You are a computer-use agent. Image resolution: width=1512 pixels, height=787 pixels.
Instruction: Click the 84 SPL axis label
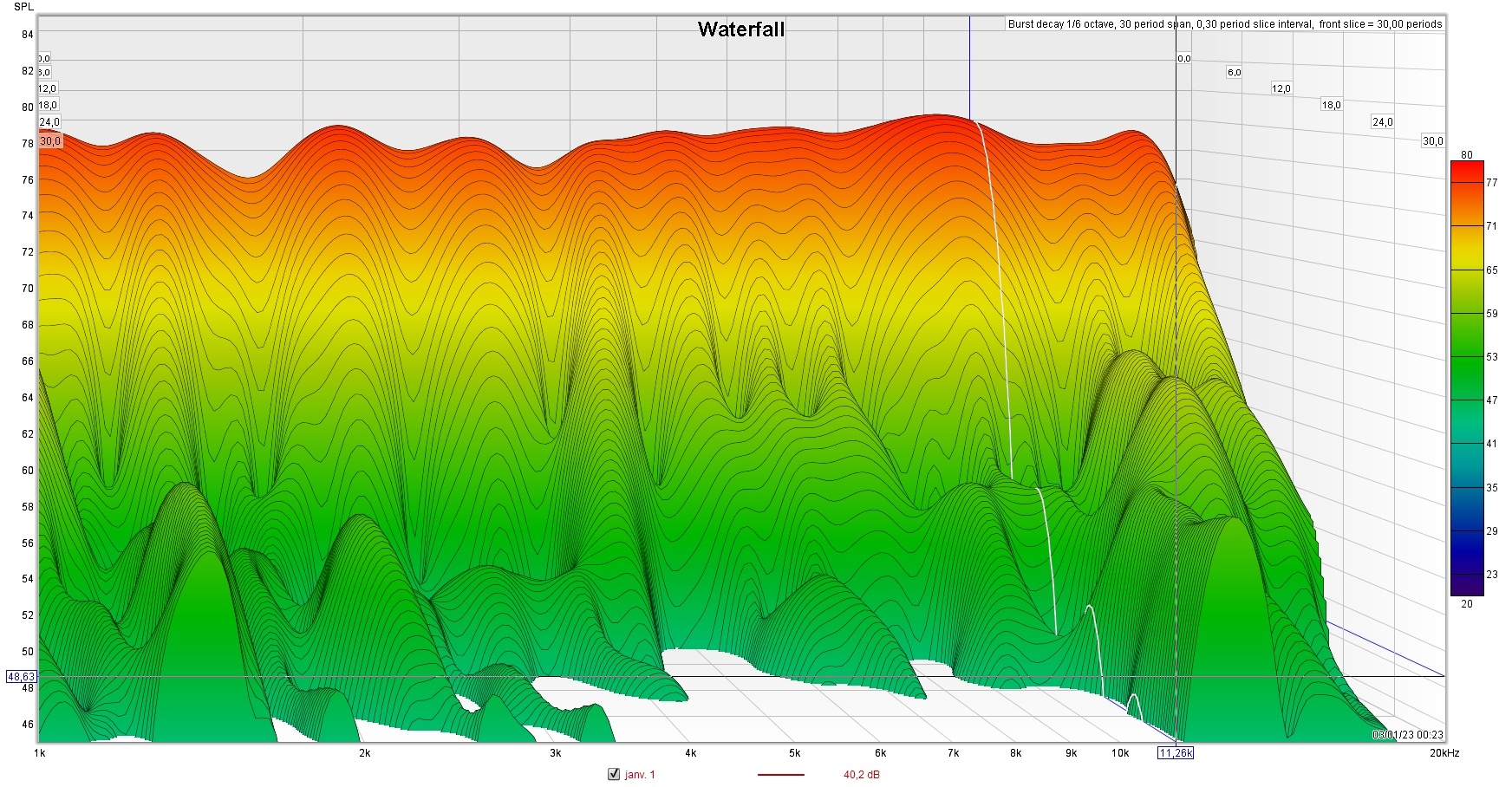(28, 35)
